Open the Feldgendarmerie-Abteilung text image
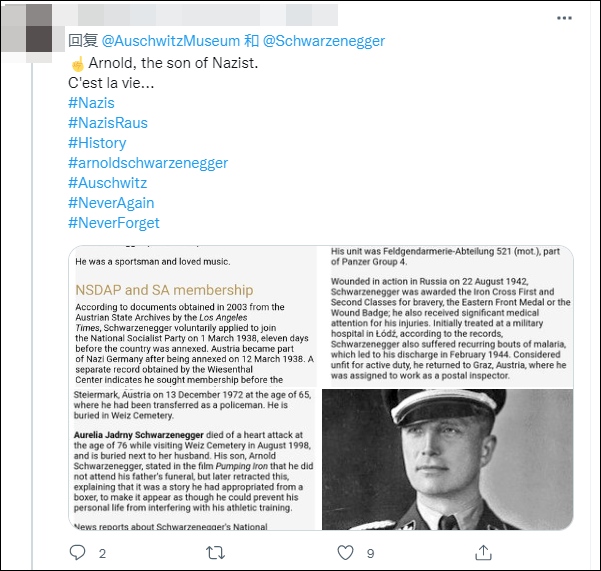601x571 pixels. coord(447,316)
